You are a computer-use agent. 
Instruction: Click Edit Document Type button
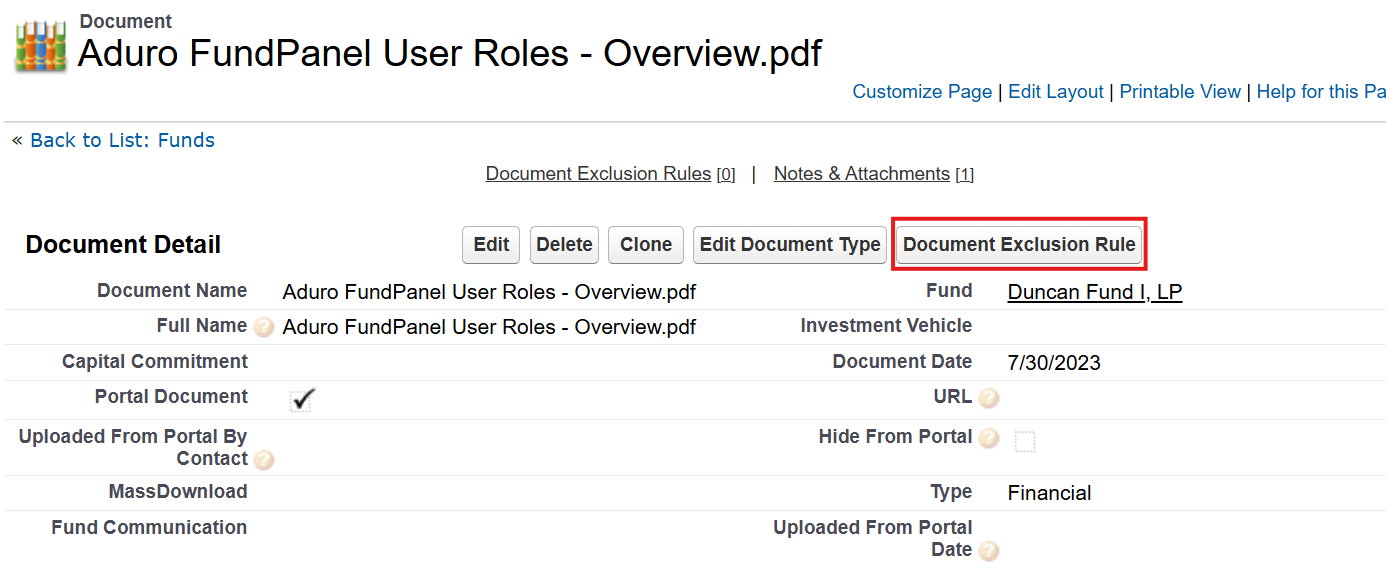coord(790,245)
